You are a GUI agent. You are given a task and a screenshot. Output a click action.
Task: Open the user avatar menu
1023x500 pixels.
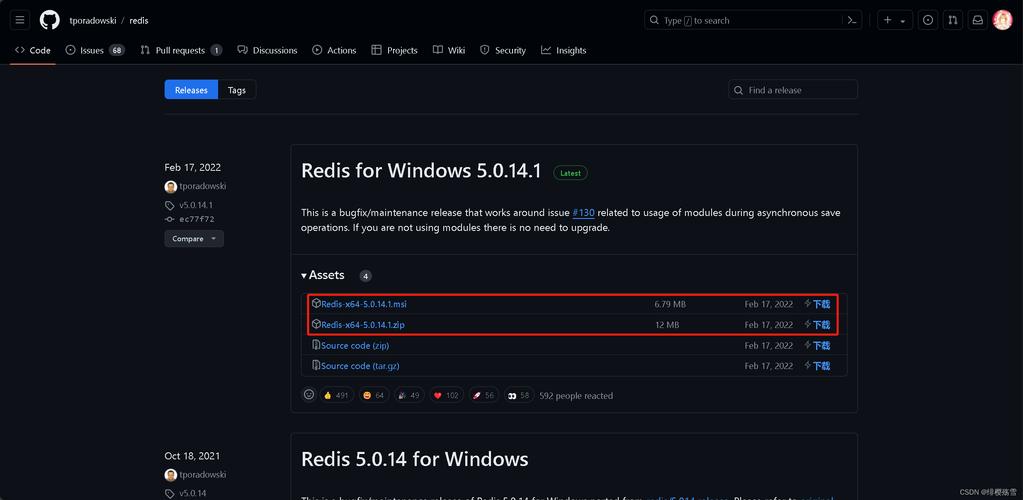click(1002, 20)
